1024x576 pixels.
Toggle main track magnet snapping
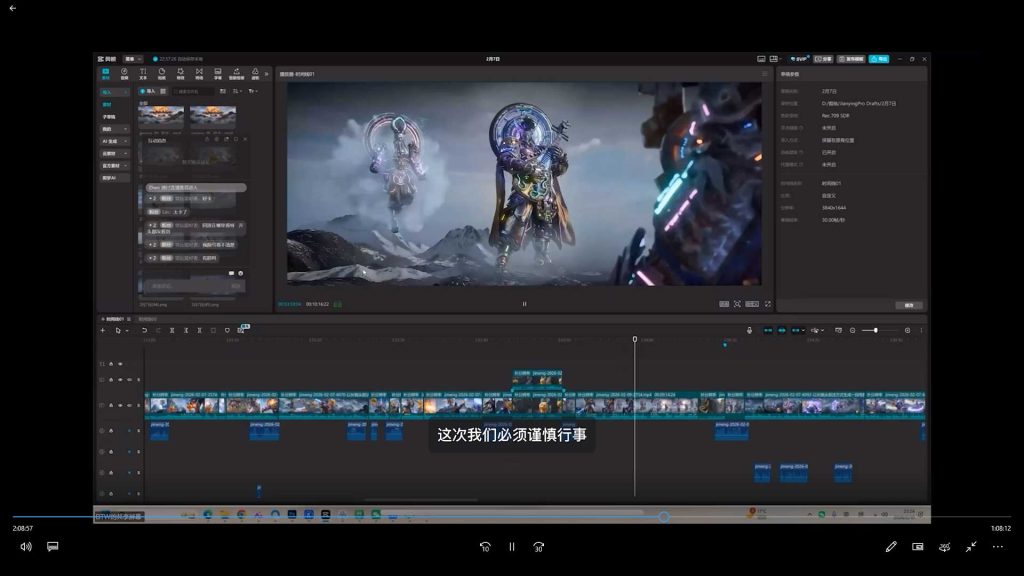click(768, 330)
